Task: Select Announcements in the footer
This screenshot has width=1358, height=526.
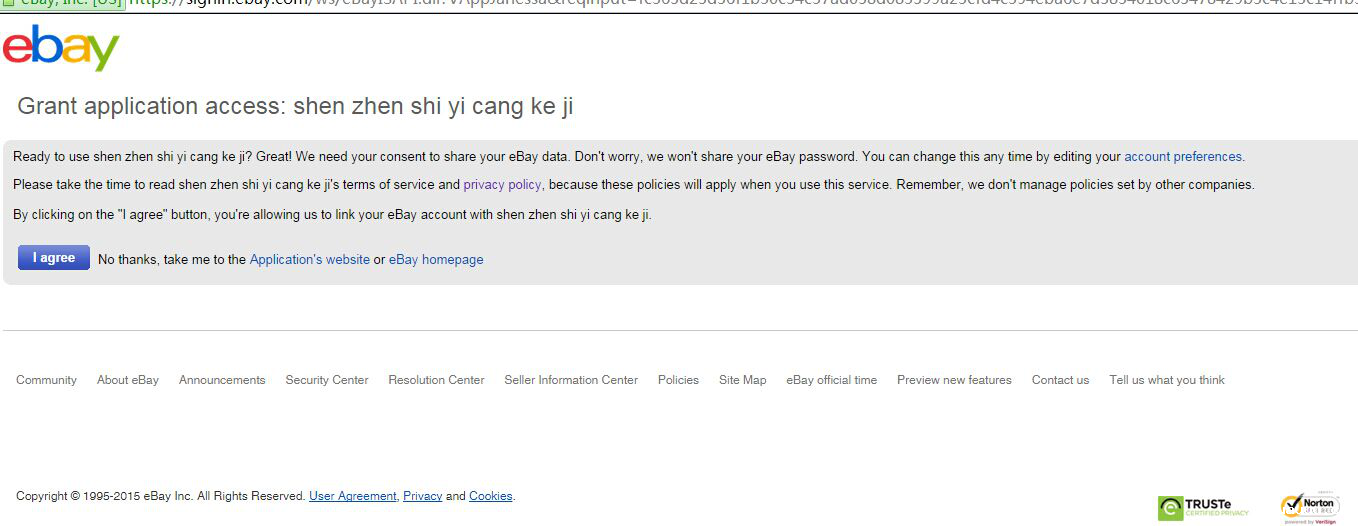Action: point(222,380)
